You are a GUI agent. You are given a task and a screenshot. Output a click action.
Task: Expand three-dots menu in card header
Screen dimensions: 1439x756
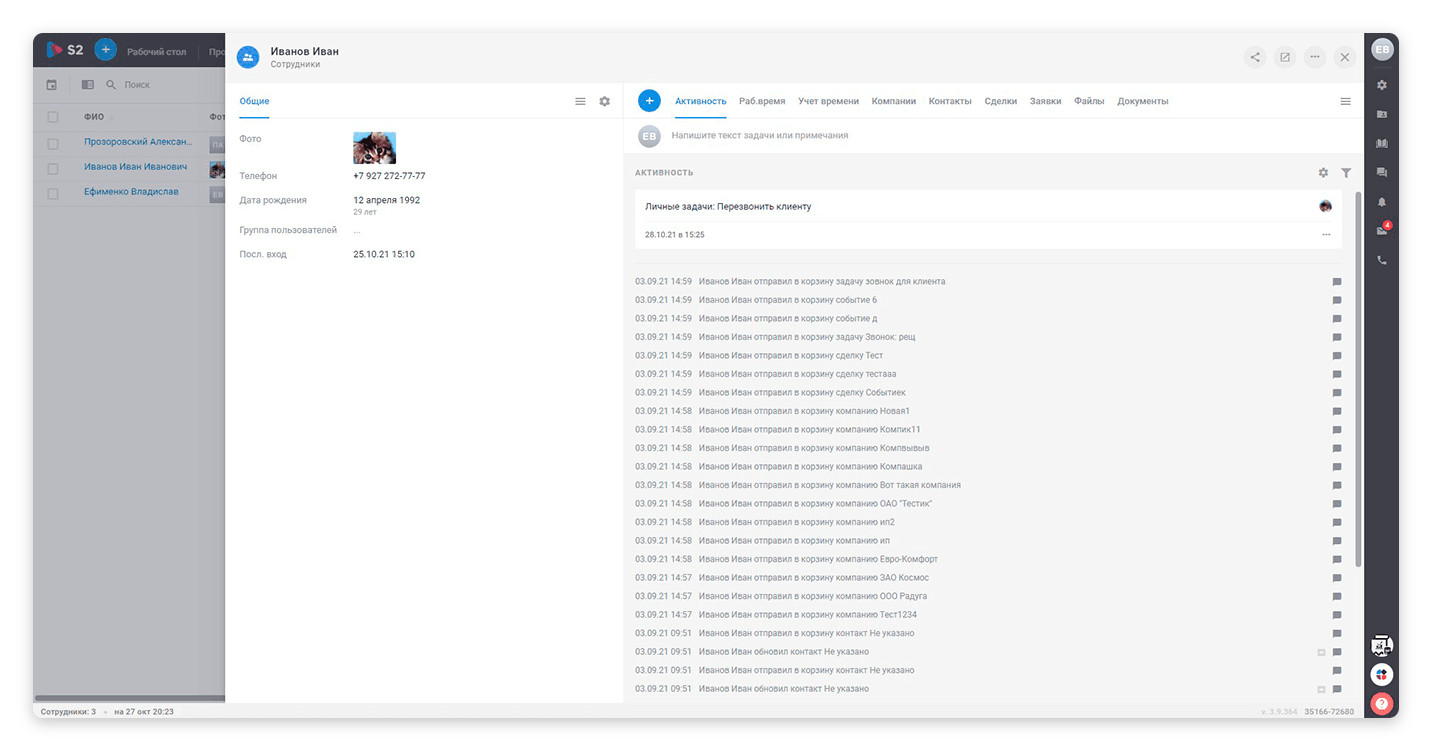[1314, 57]
